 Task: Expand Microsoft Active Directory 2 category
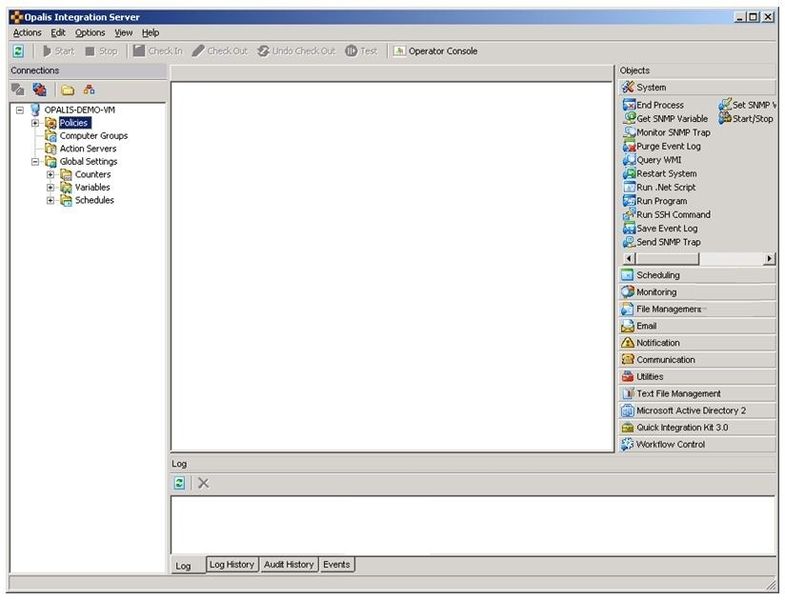pos(697,411)
